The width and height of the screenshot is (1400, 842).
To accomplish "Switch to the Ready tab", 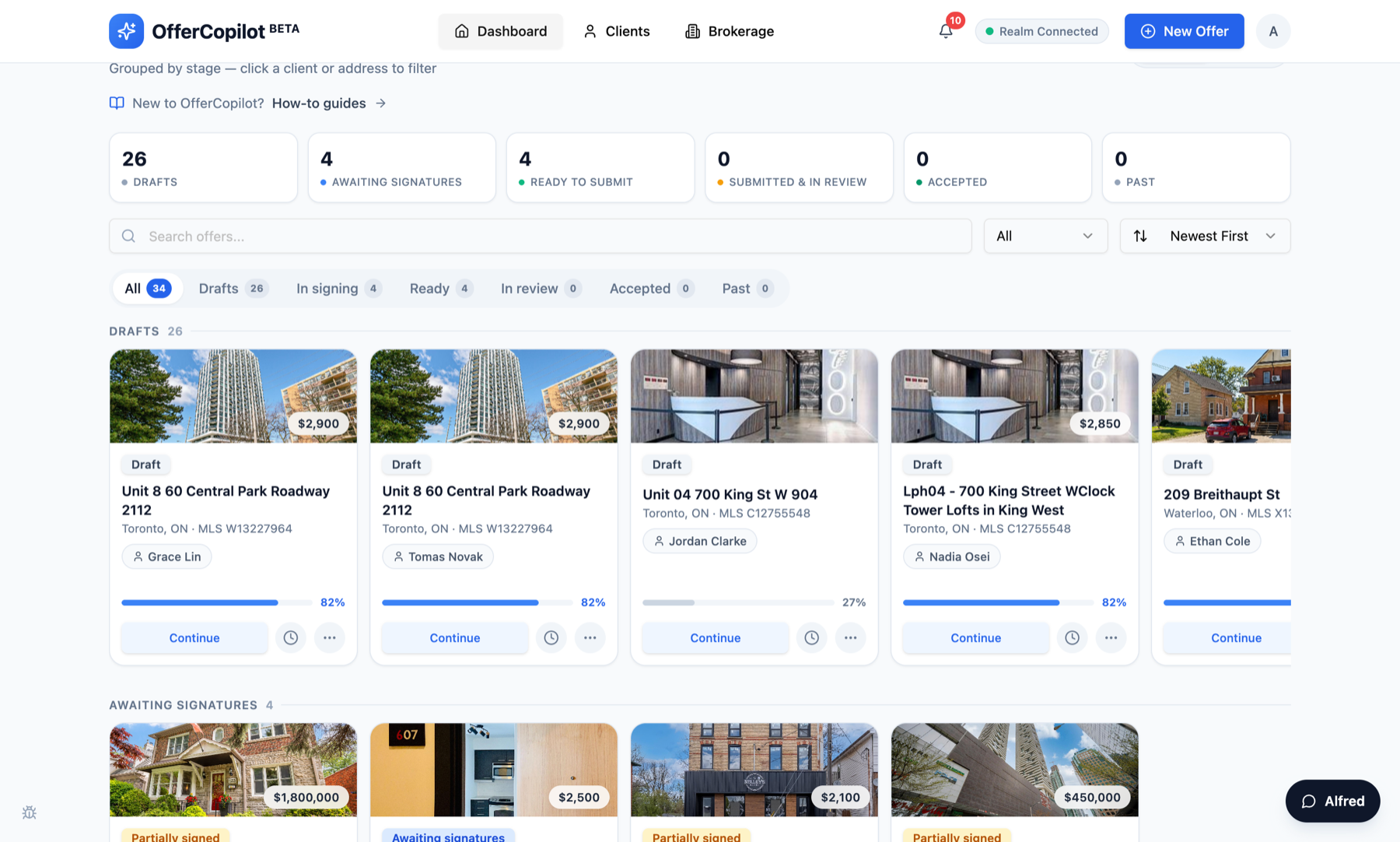I will (441, 288).
